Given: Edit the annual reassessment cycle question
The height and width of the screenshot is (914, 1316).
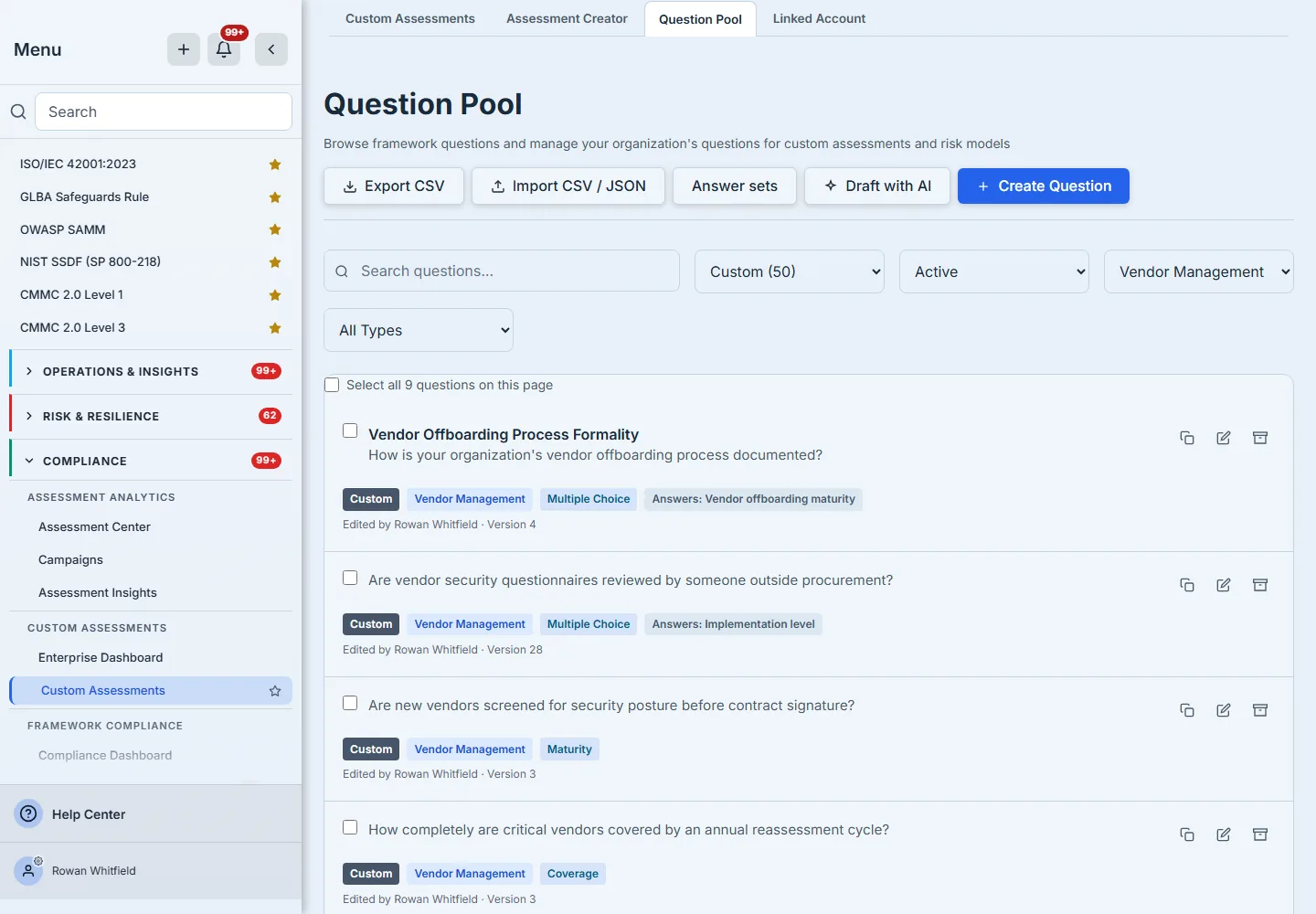Looking at the screenshot, I should pos(1224,834).
